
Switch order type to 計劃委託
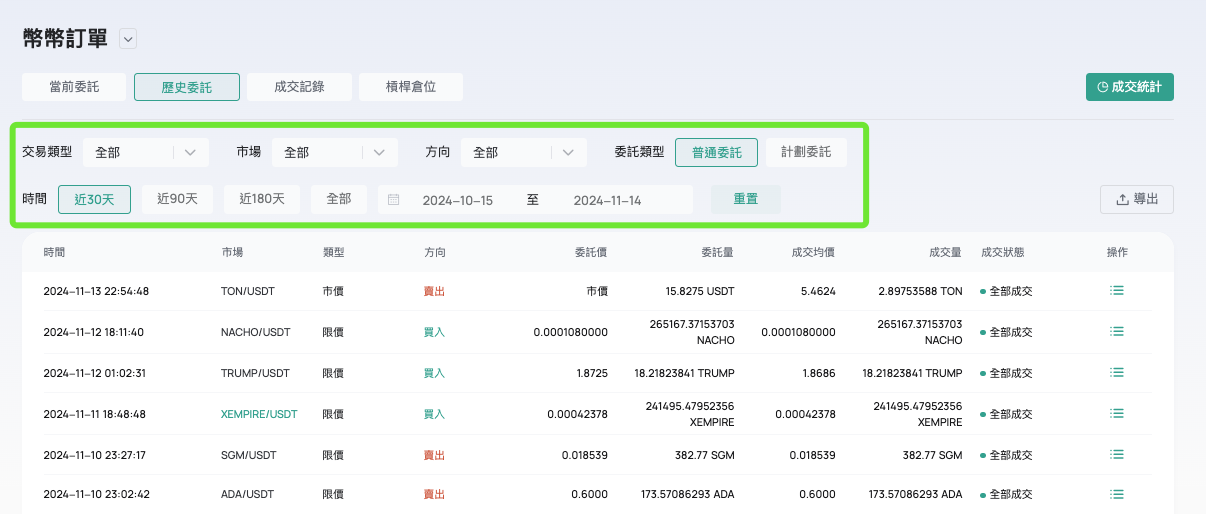coord(806,152)
